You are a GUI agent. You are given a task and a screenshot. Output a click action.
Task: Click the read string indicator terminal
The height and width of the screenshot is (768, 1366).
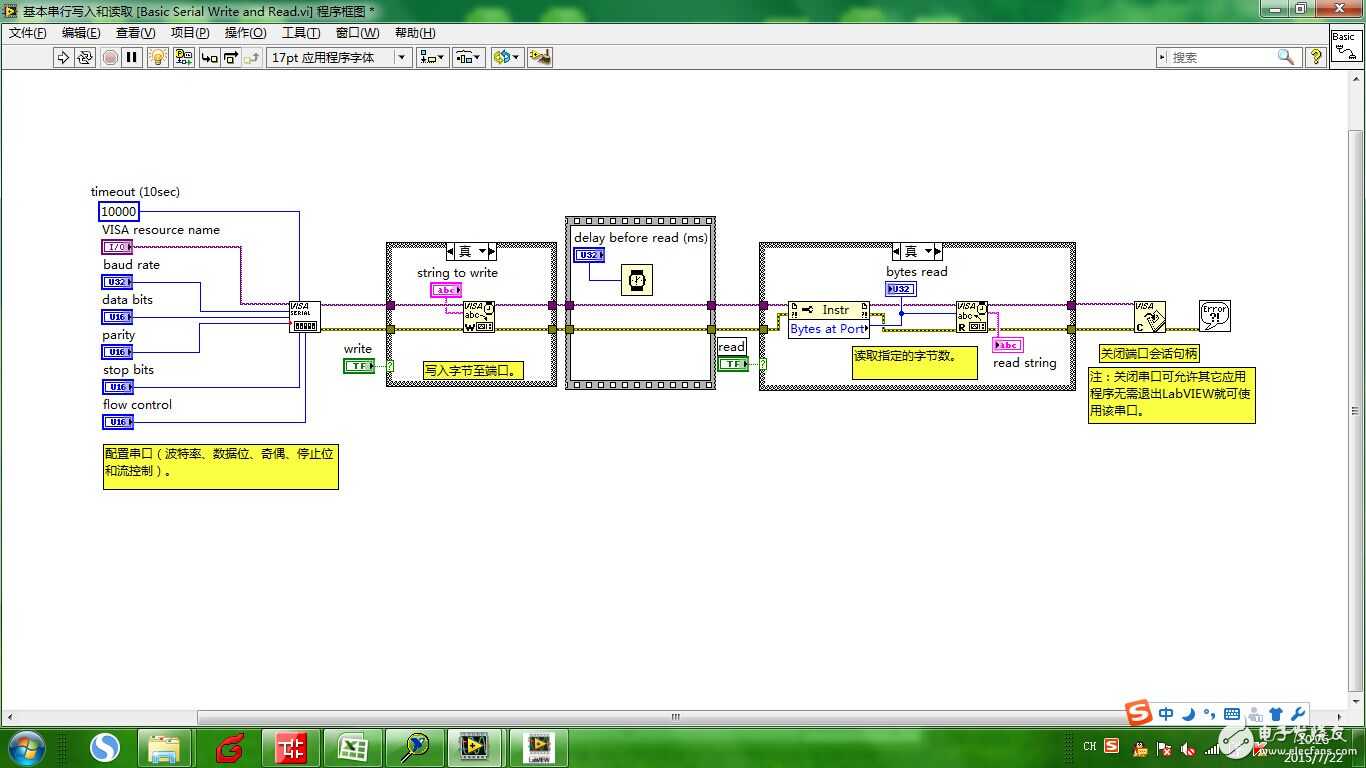(1007, 345)
